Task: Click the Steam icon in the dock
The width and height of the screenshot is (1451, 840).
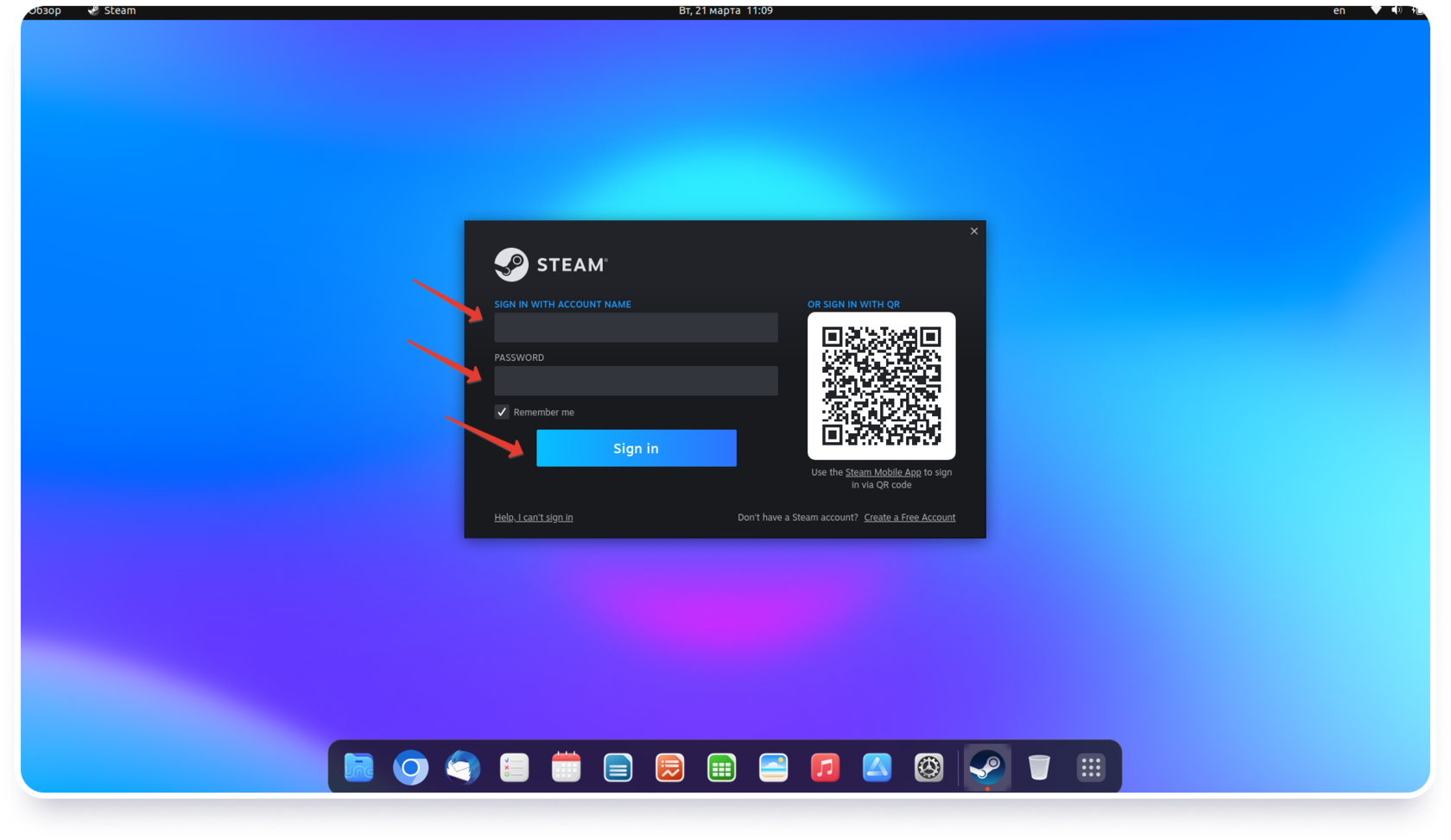Action: [x=986, y=767]
